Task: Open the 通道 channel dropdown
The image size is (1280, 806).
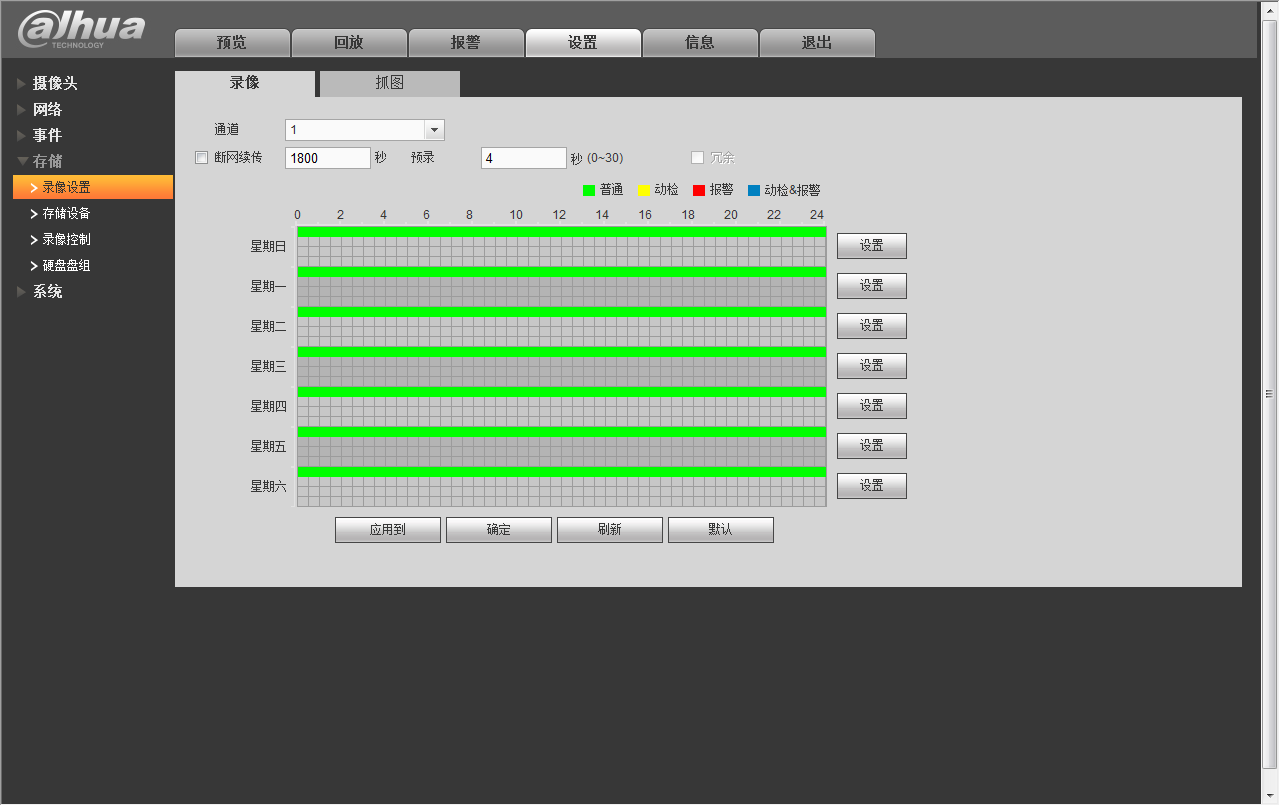Action: pyautogui.click(x=434, y=130)
